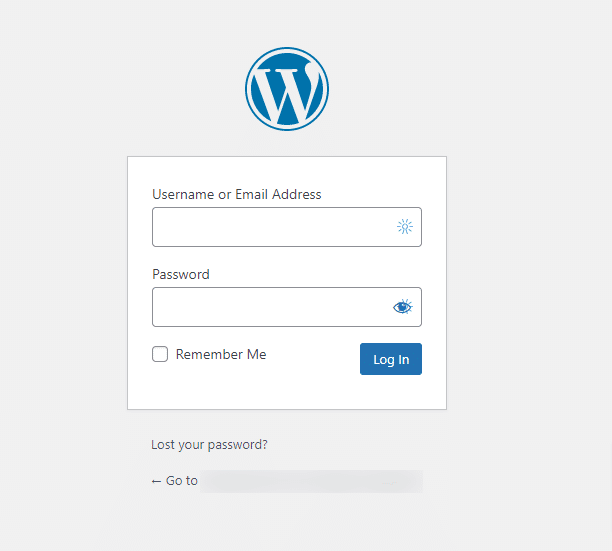Screen dimensions: 612x551
Task: Click the "Remember Me" label text
Action: point(221,354)
